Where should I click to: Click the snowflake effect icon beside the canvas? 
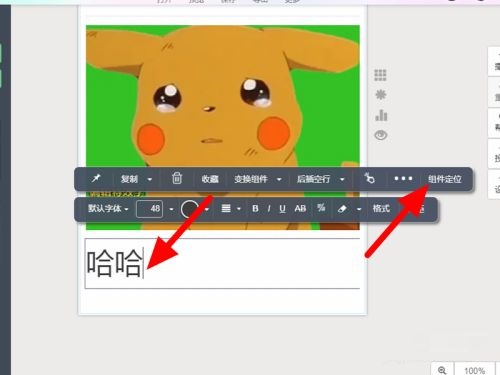tap(381, 95)
